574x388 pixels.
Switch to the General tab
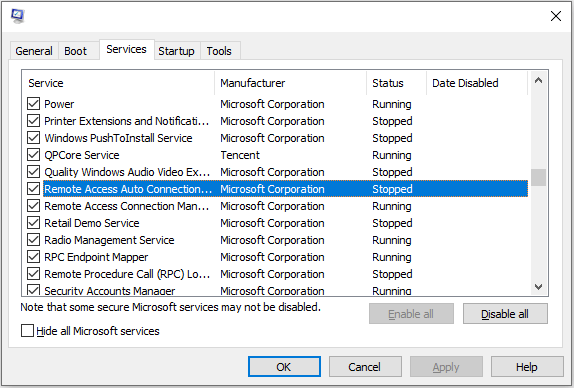(34, 51)
